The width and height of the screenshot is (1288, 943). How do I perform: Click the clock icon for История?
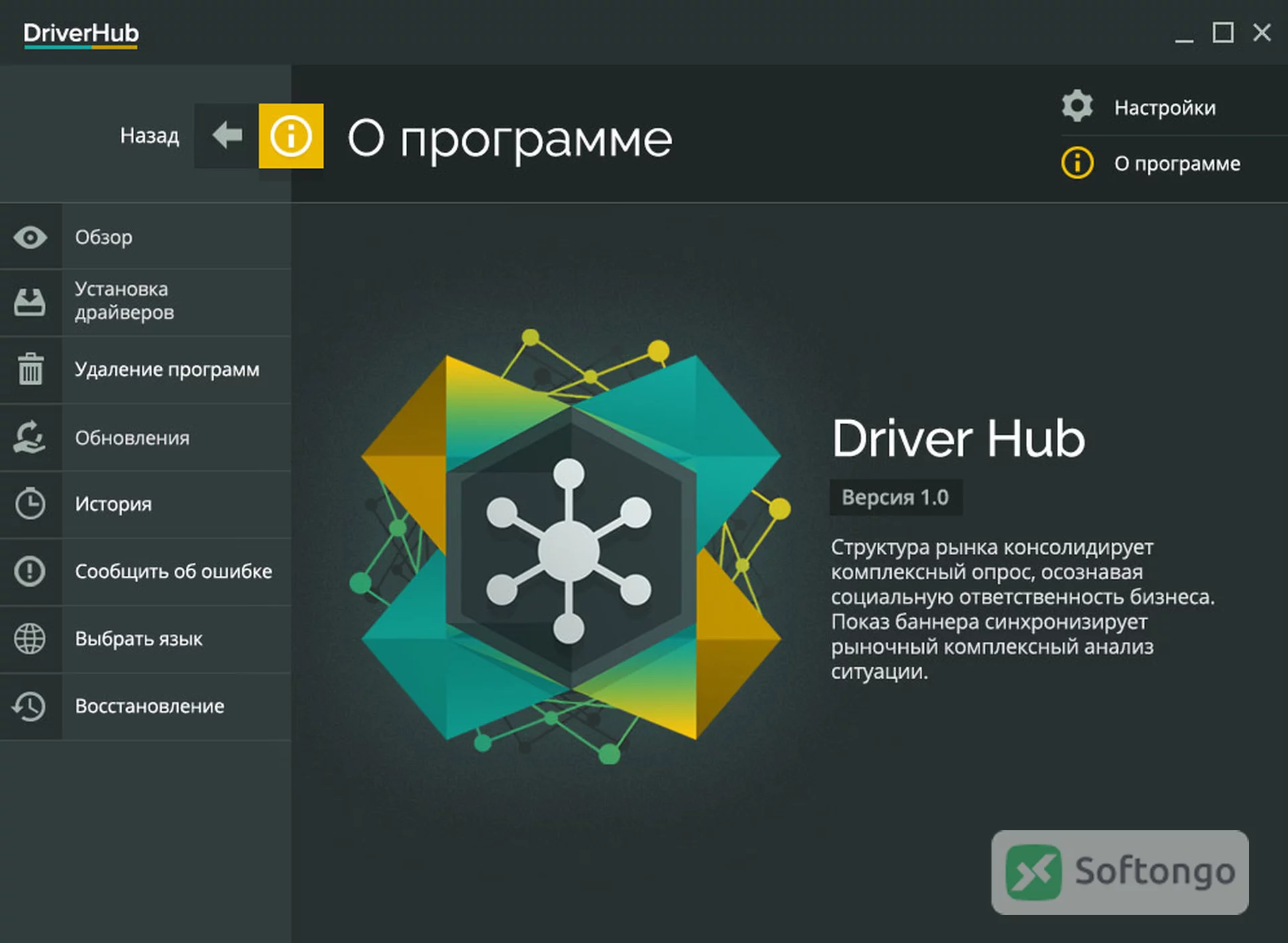[30, 503]
